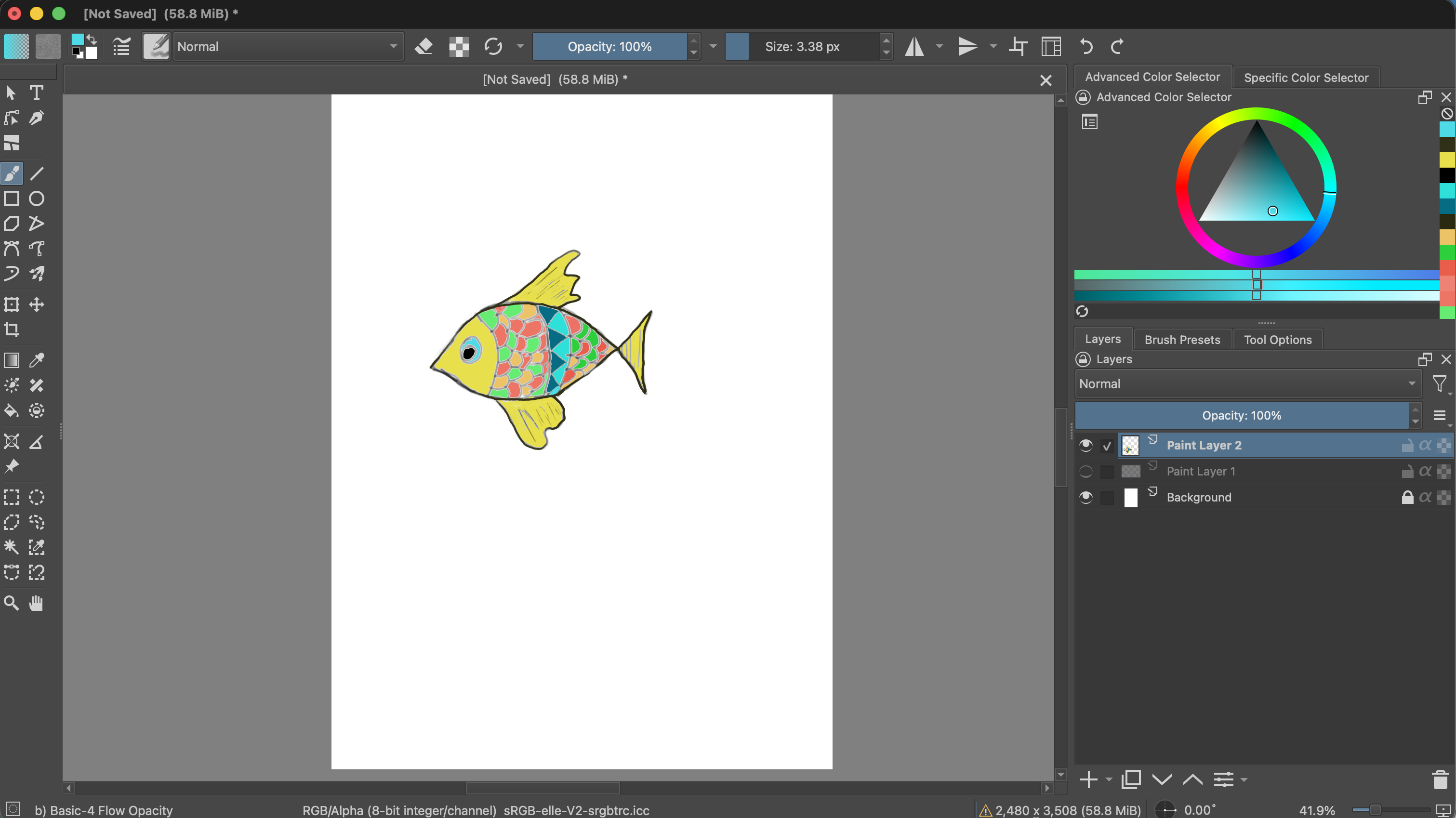Select the Rectangular Selection tool

(x=12, y=497)
